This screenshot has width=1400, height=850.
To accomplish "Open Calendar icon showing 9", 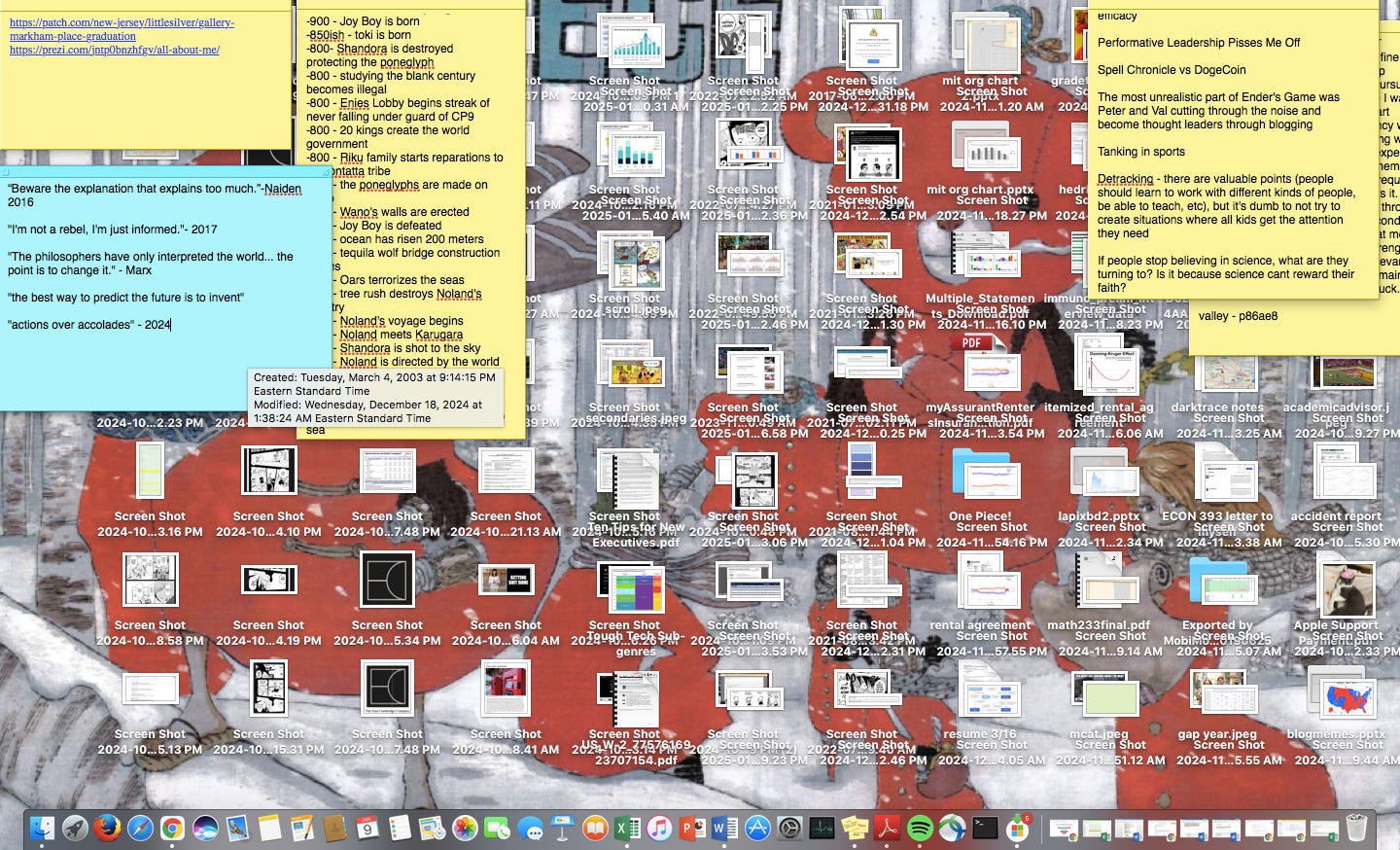I will [367, 829].
